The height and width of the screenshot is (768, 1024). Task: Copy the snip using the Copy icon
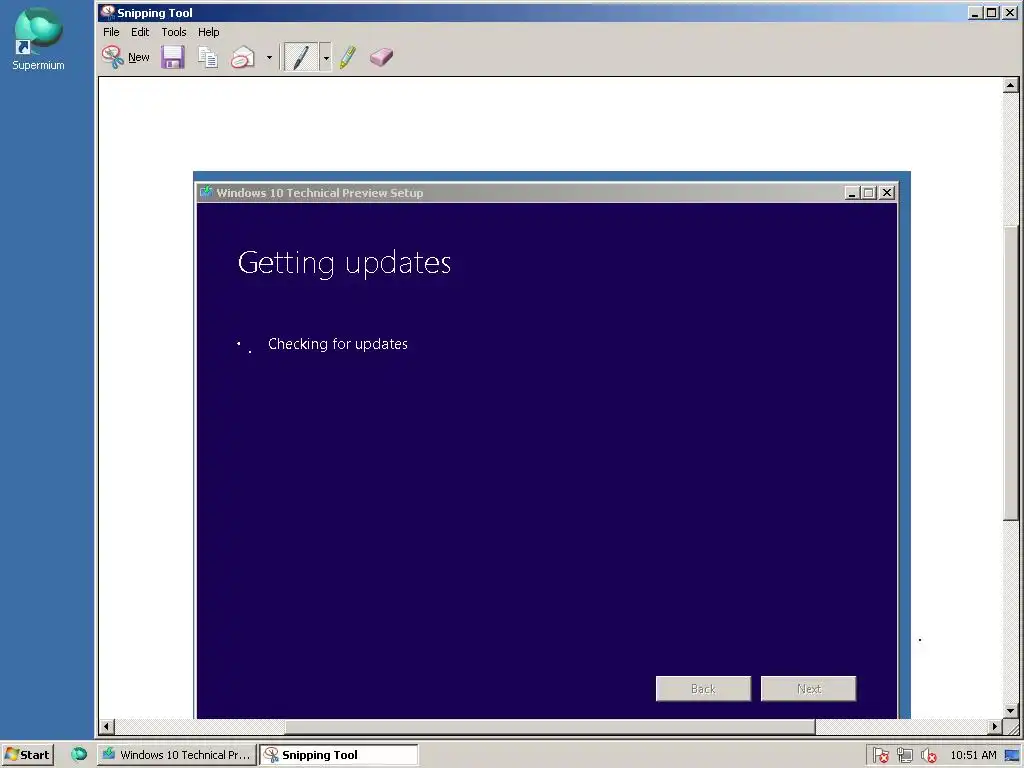point(208,57)
